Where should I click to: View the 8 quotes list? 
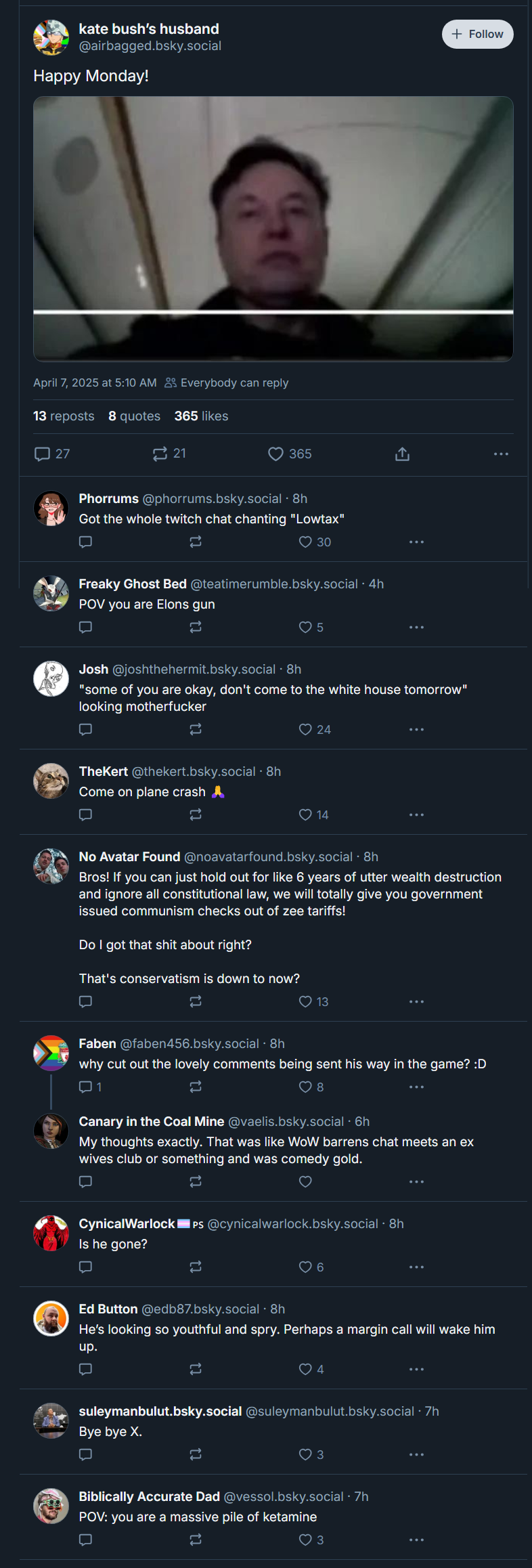click(134, 416)
